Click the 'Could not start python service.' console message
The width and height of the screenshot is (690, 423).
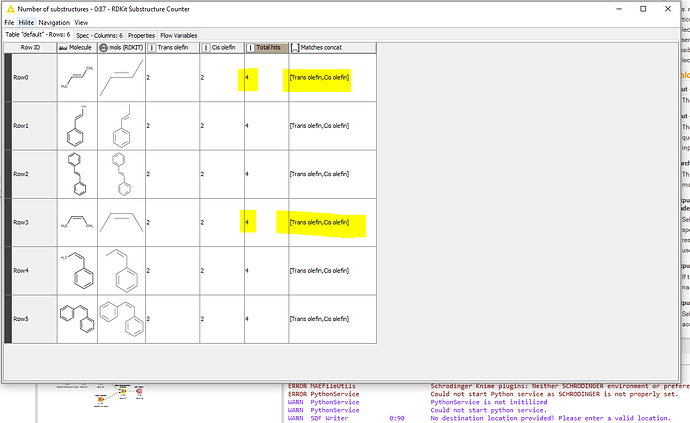click(488, 410)
